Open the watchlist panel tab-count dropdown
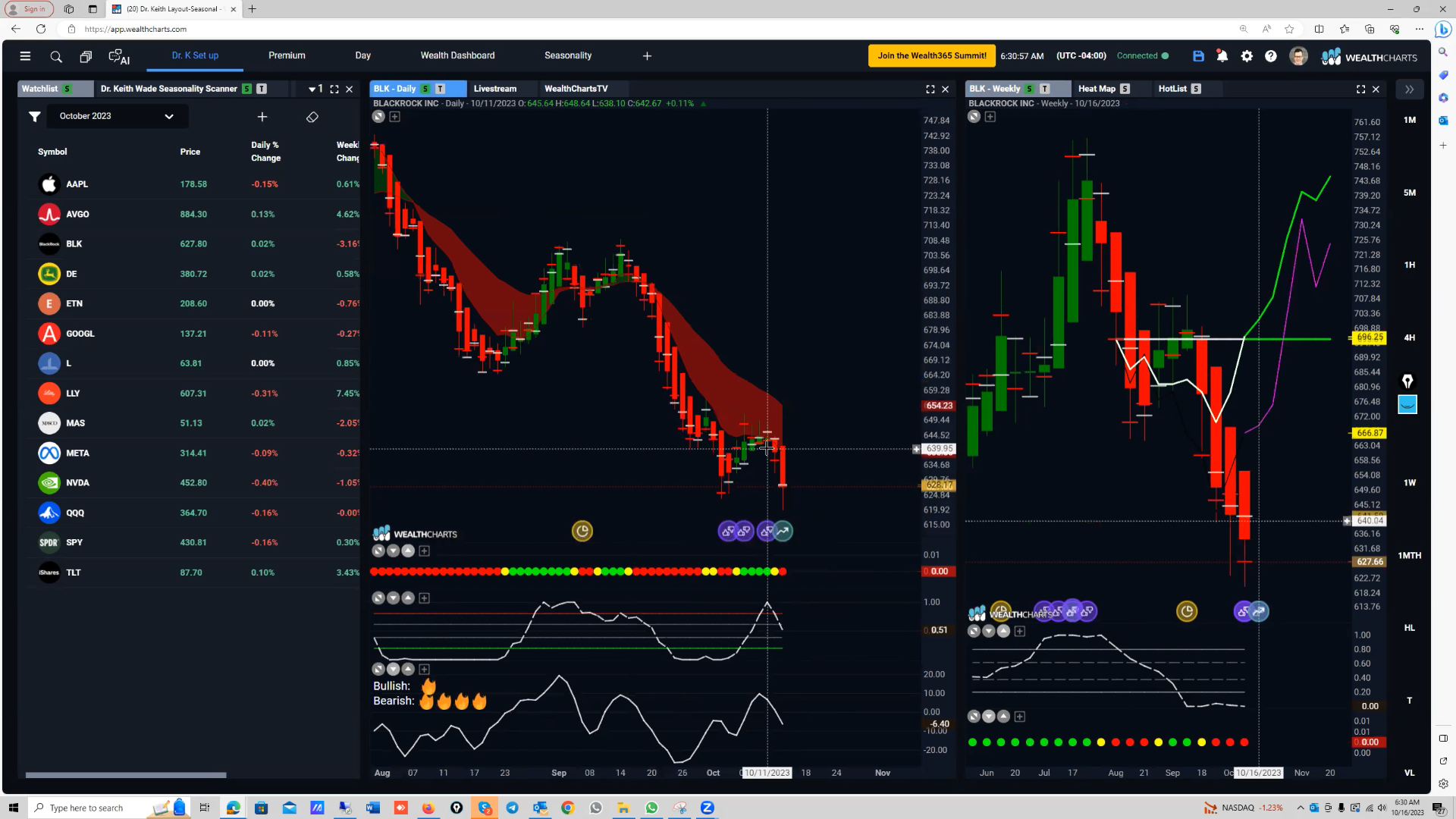The height and width of the screenshot is (819, 1456). coord(315,89)
